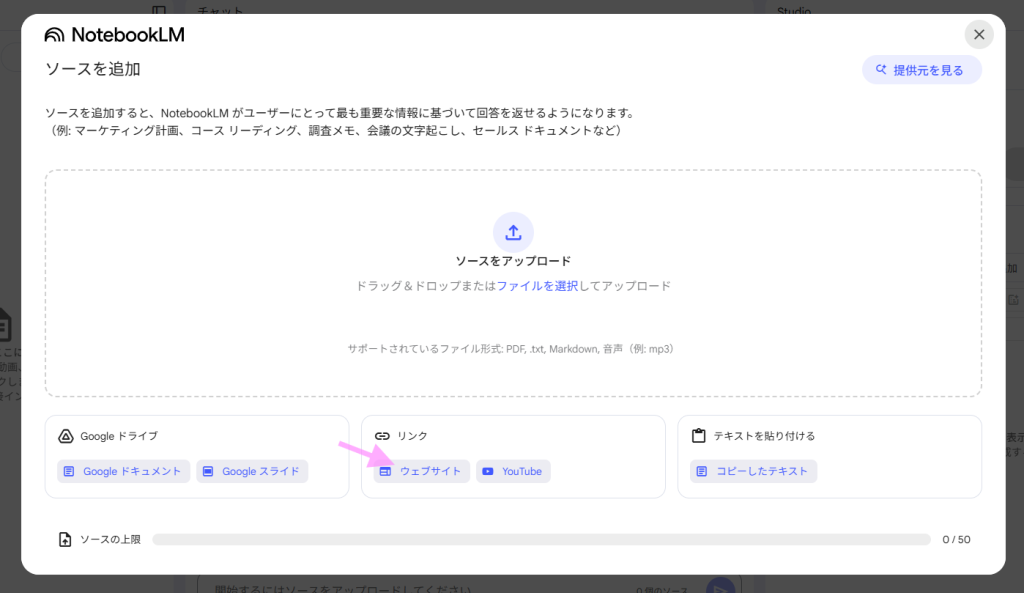The width and height of the screenshot is (1024, 593).
Task: Add a Google ドキュメント source
Action: click(123, 472)
